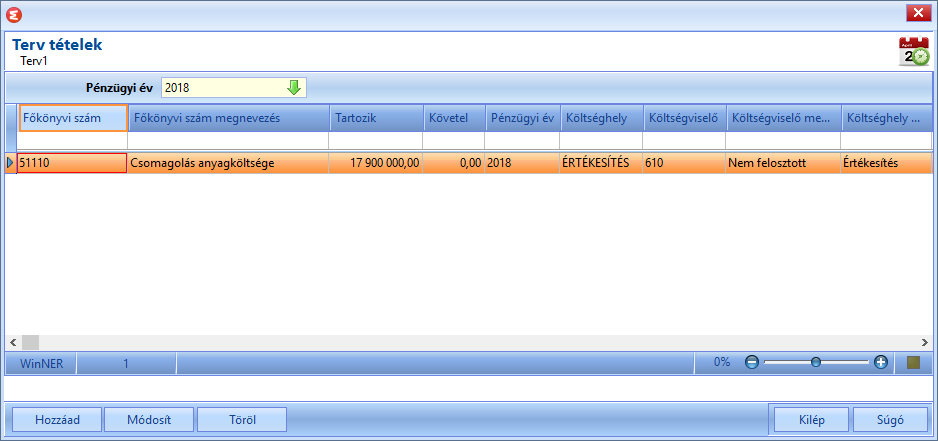Screen dimensions: 938x441
Task: Click the Kilép exit button
Action: [x=811, y=420]
